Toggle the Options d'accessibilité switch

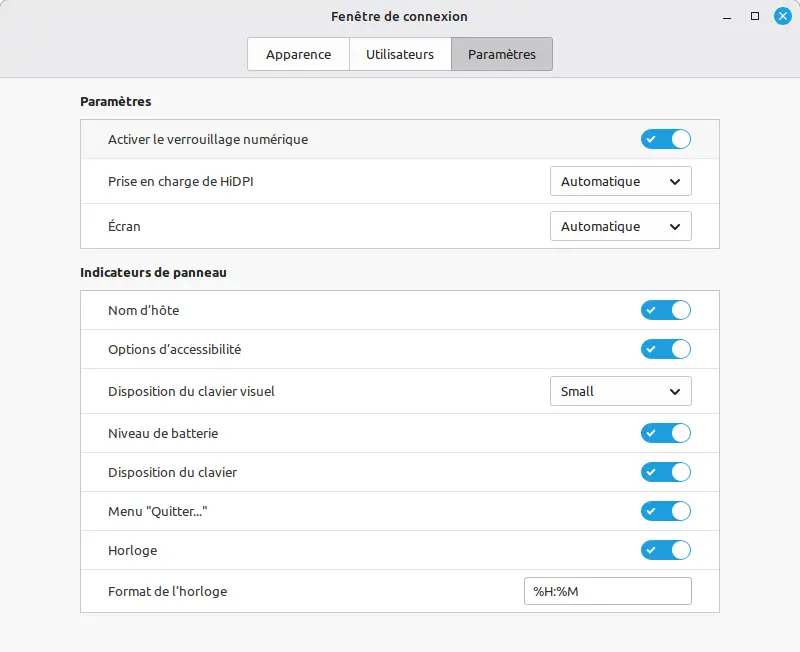click(x=666, y=349)
